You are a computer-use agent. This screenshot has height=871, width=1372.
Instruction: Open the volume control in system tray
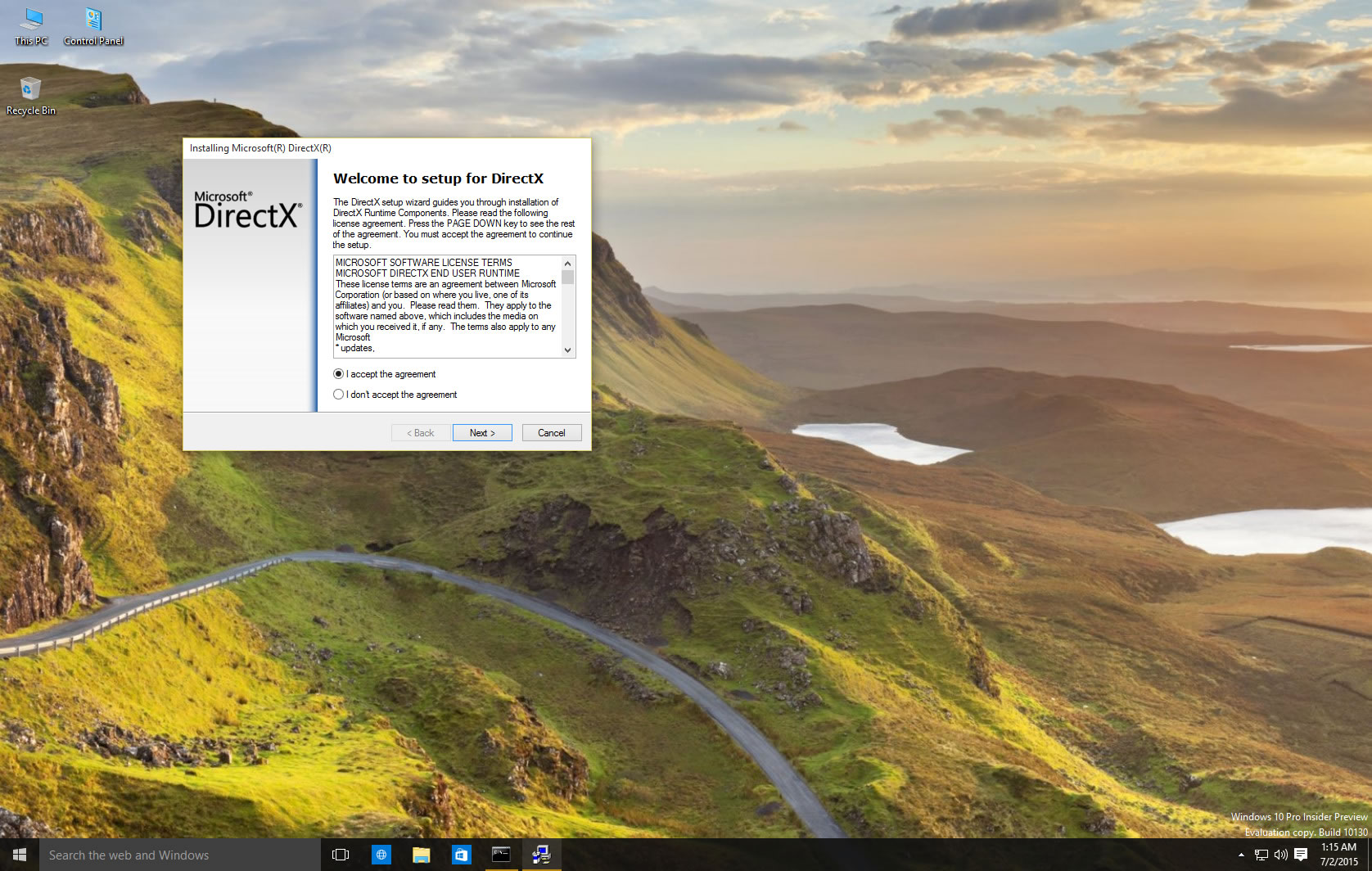click(1280, 855)
